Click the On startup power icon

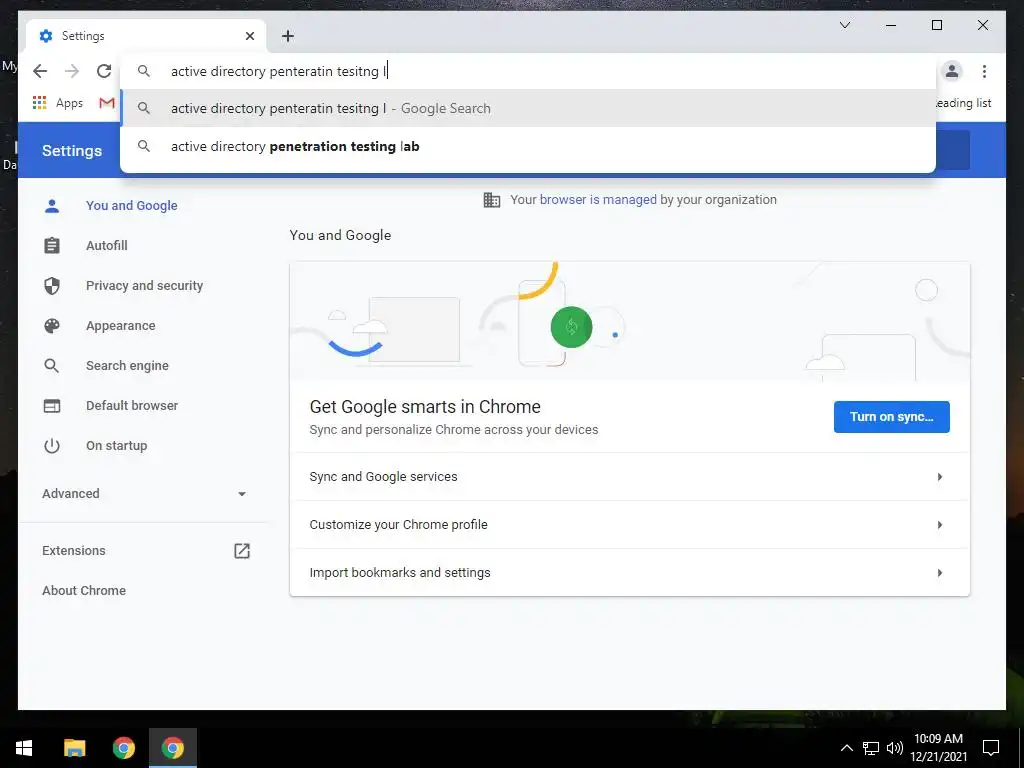(52, 445)
